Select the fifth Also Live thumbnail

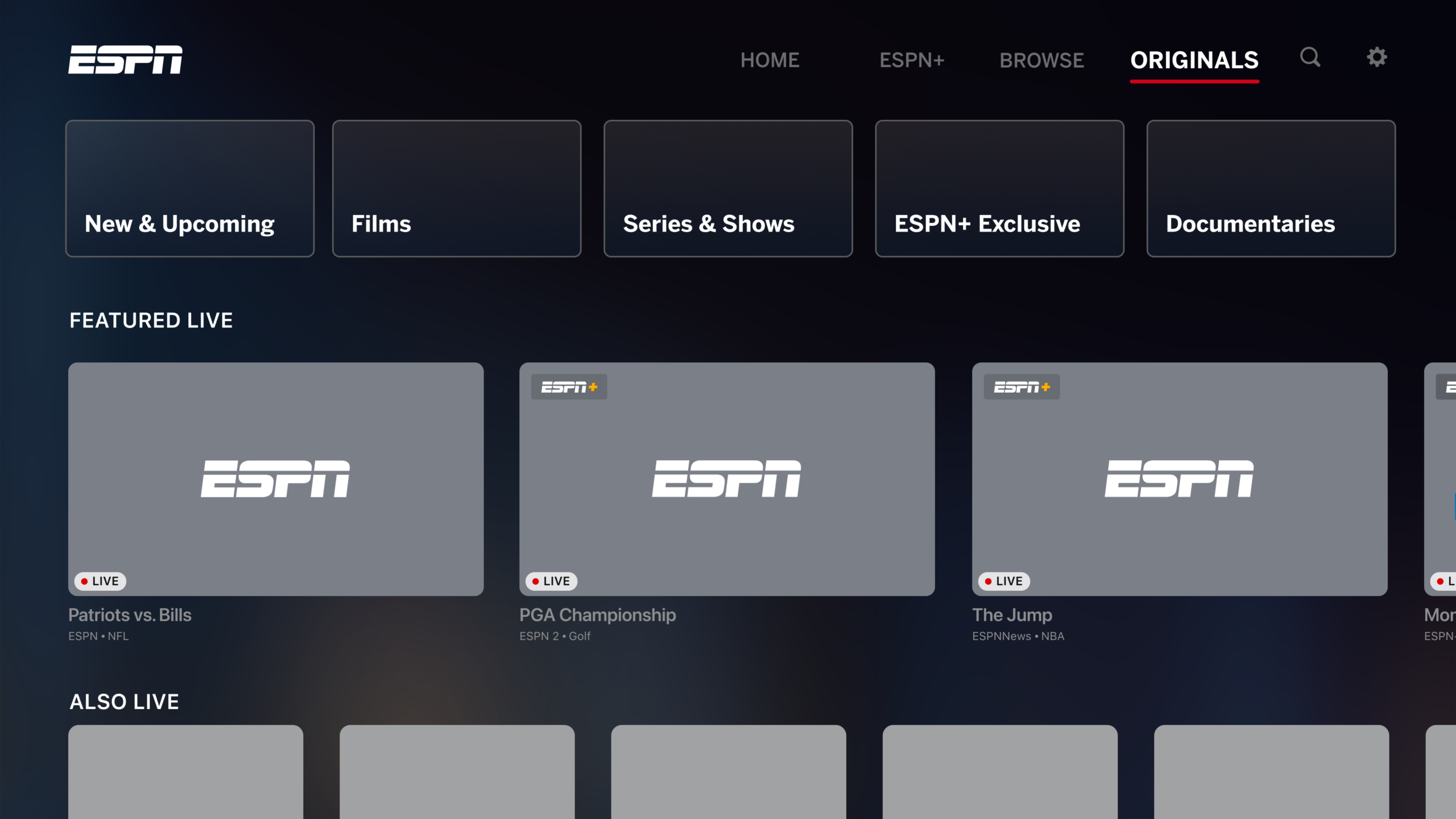click(1272, 772)
